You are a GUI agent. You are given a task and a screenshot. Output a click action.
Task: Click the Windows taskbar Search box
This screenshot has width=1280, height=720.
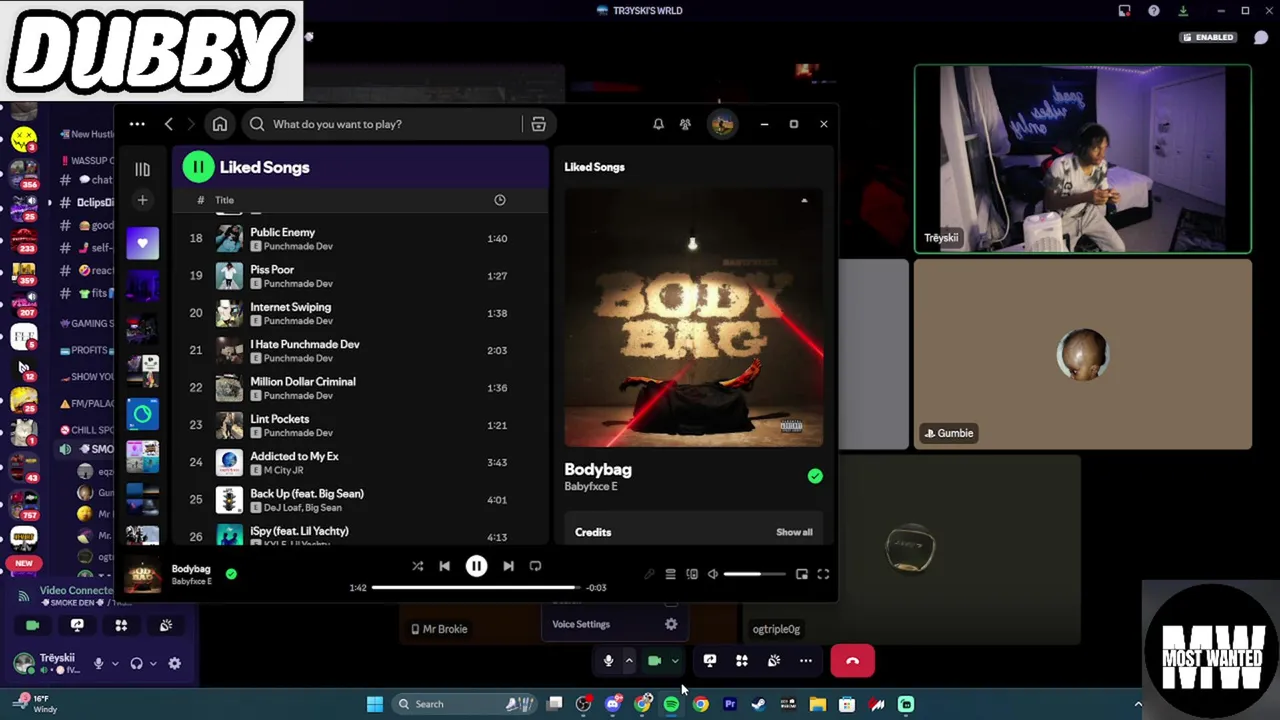click(x=465, y=704)
